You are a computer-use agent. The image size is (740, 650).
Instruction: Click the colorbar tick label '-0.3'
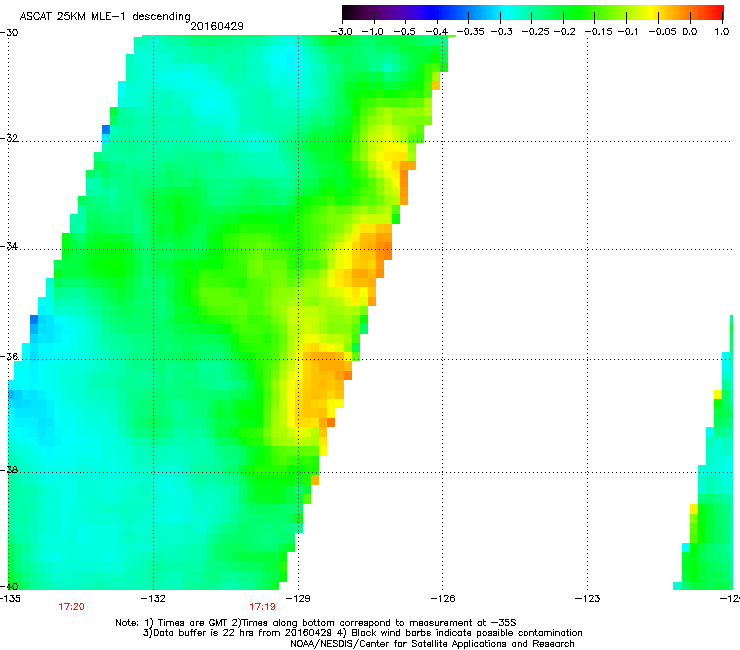click(x=501, y=32)
